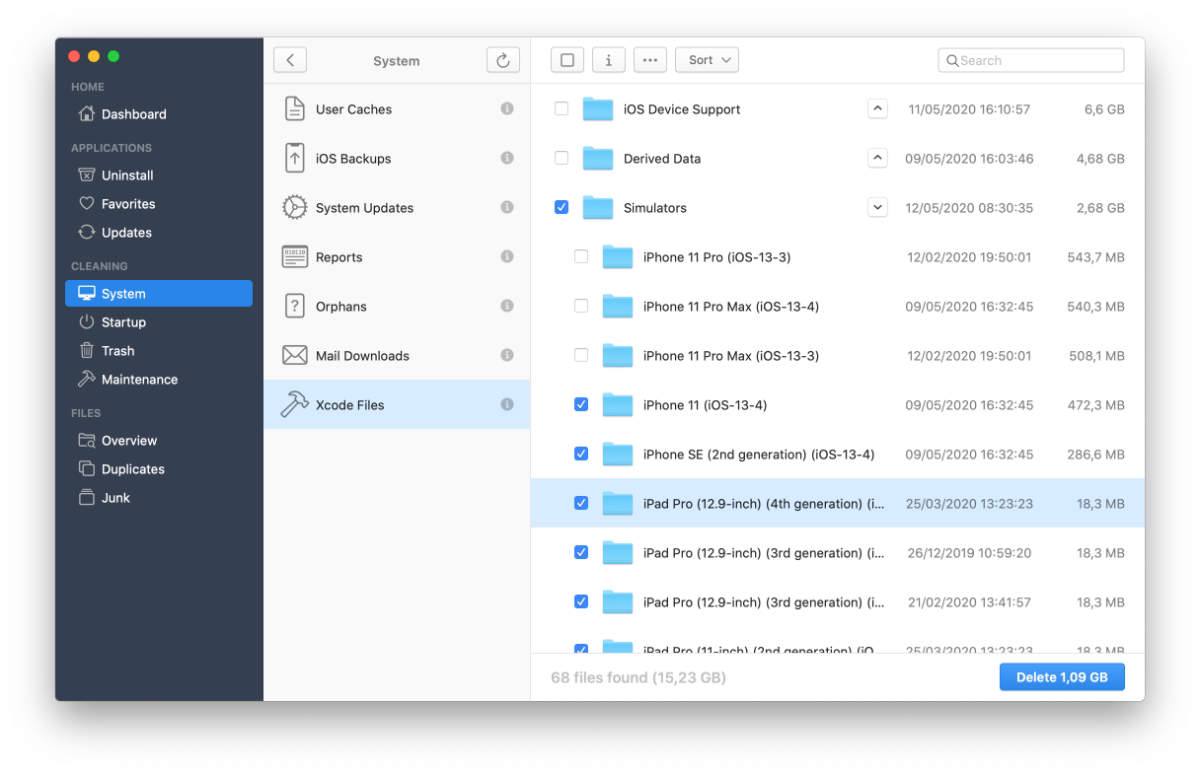The height and width of the screenshot is (774, 1200).
Task: Click the info button in the toolbar
Action: tap(609, 60)
